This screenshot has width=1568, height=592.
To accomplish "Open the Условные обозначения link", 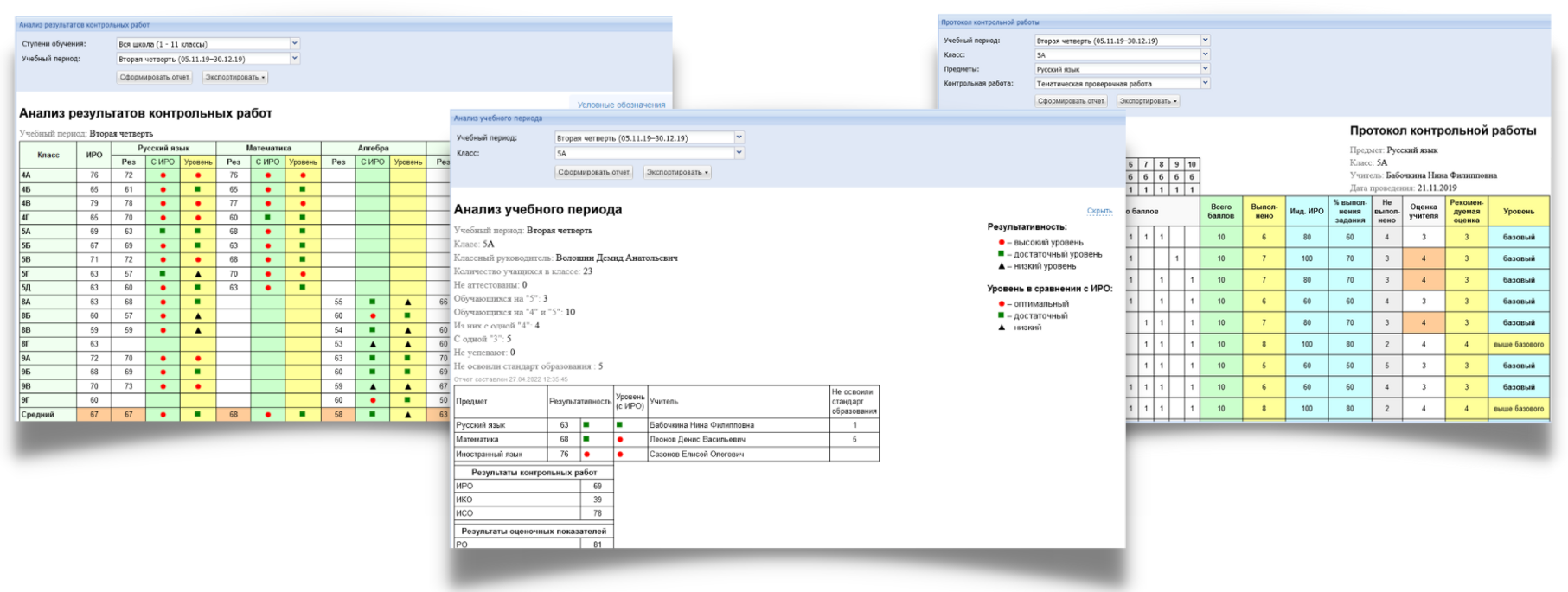I will coord(621,105).
